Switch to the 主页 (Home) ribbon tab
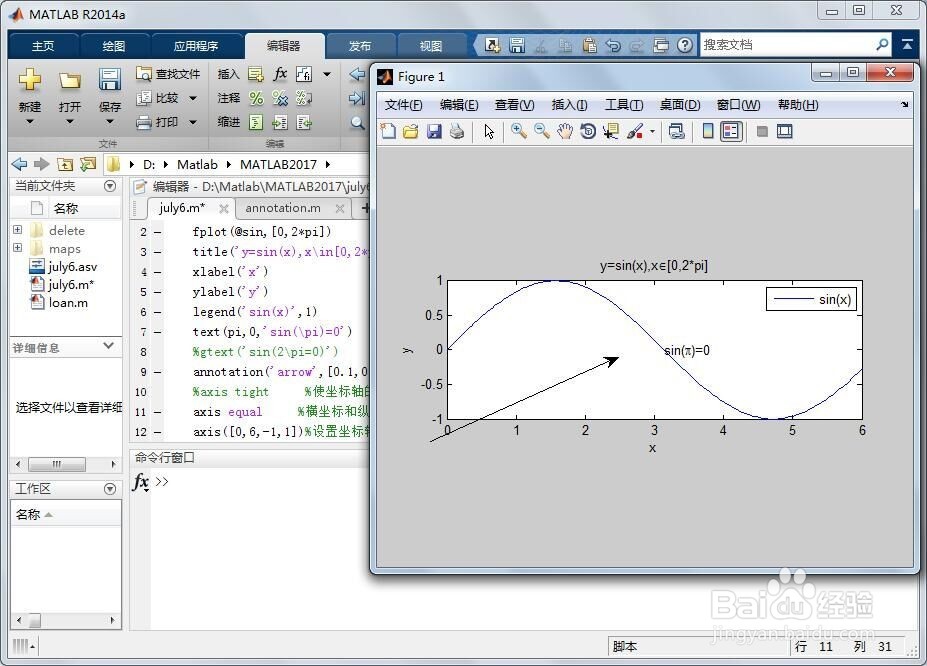Image resolution: width=927 pixels, height=666 pixels. coord(43,46)
